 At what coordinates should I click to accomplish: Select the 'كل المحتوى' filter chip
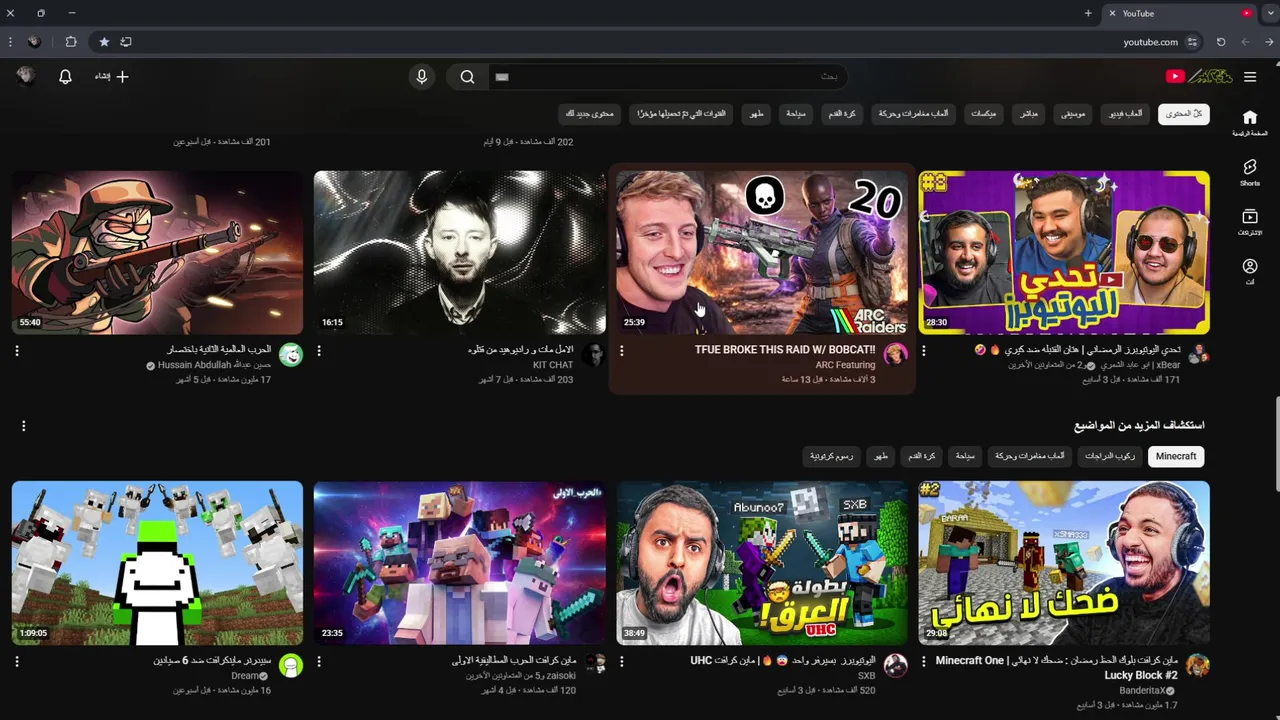[x=1184, y=114]
